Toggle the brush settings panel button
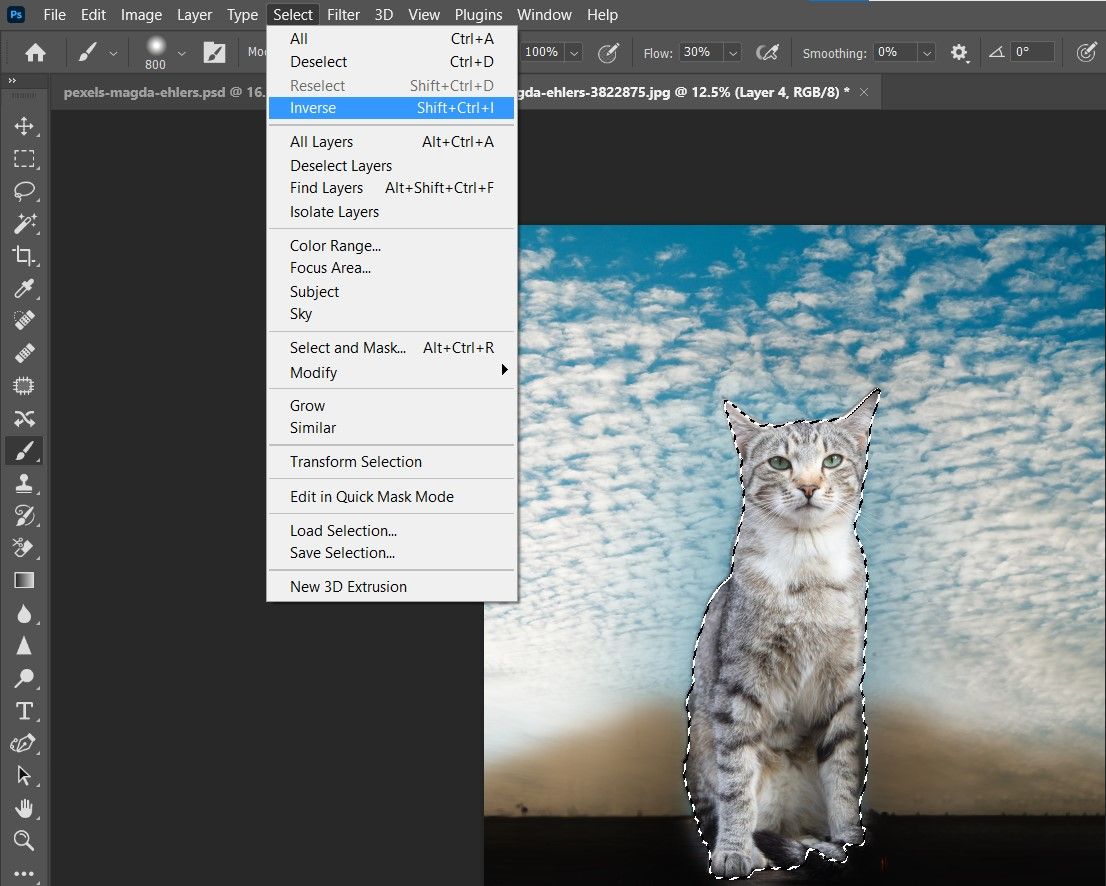 point(214,52)
